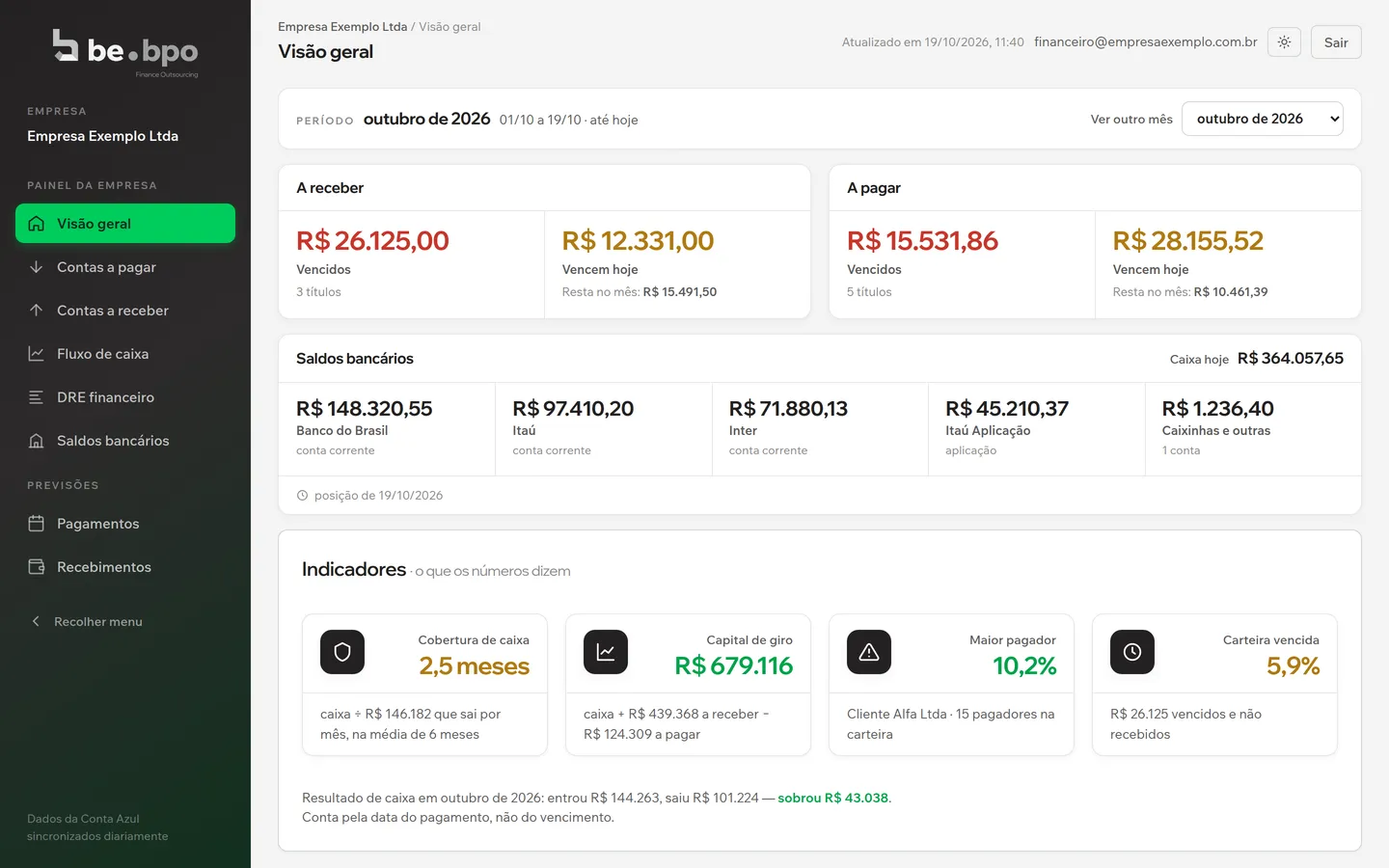Go to Contas a pagar page
This screenshot has width=1389, height=868.
point(125,267)
